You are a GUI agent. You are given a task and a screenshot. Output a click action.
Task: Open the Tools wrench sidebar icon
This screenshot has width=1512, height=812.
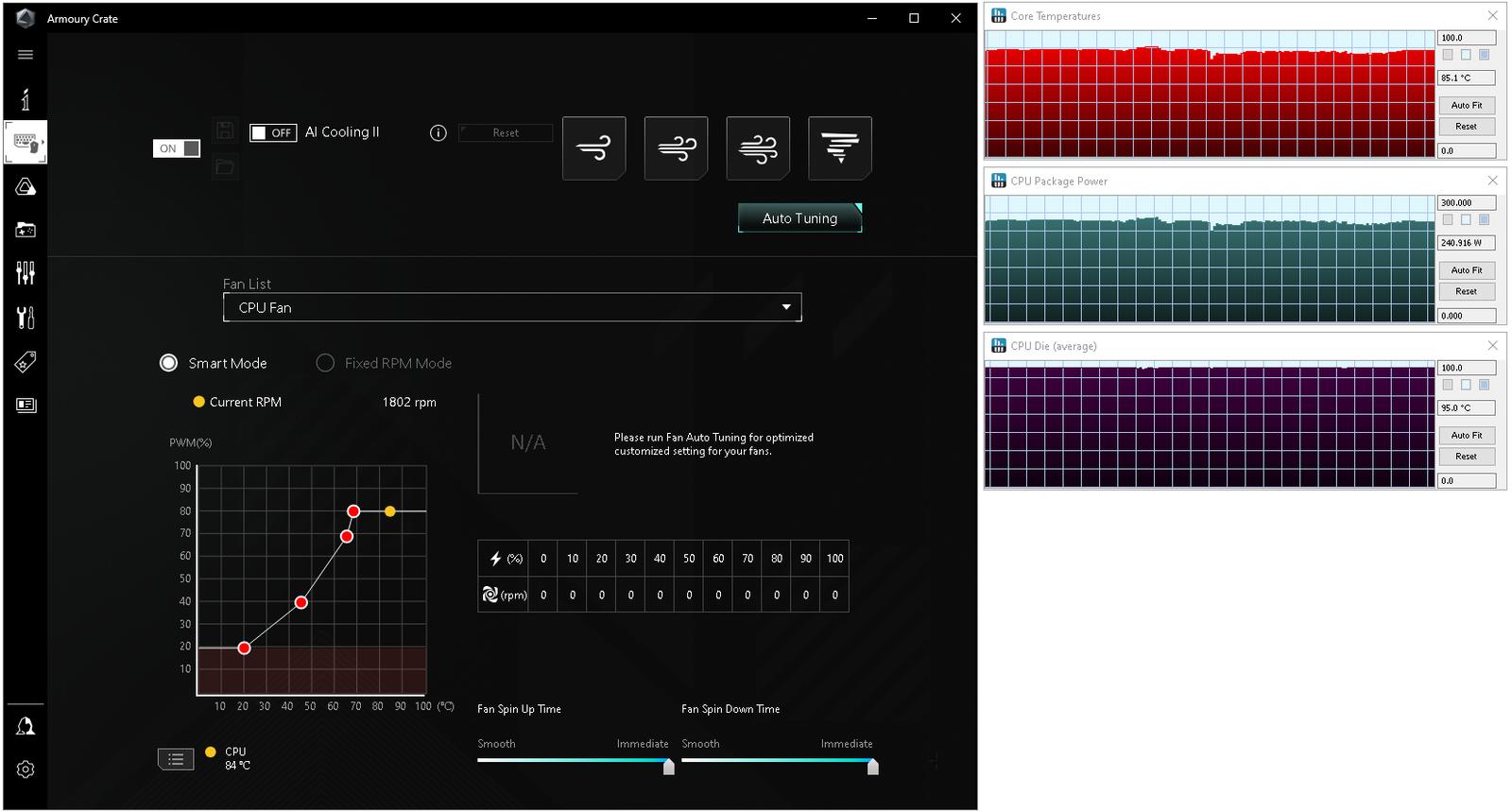coord(26,318)
